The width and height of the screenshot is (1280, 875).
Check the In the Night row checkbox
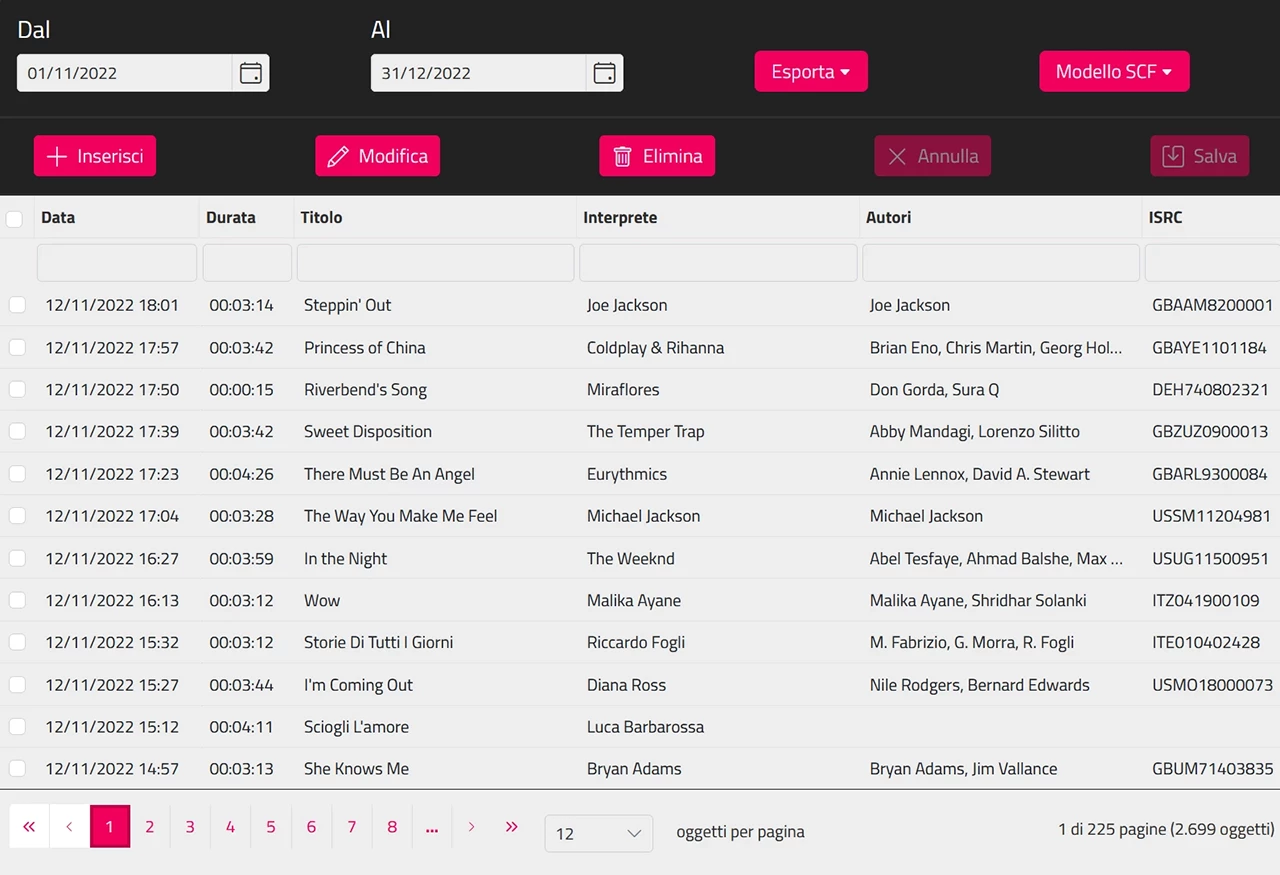(17, 558)
